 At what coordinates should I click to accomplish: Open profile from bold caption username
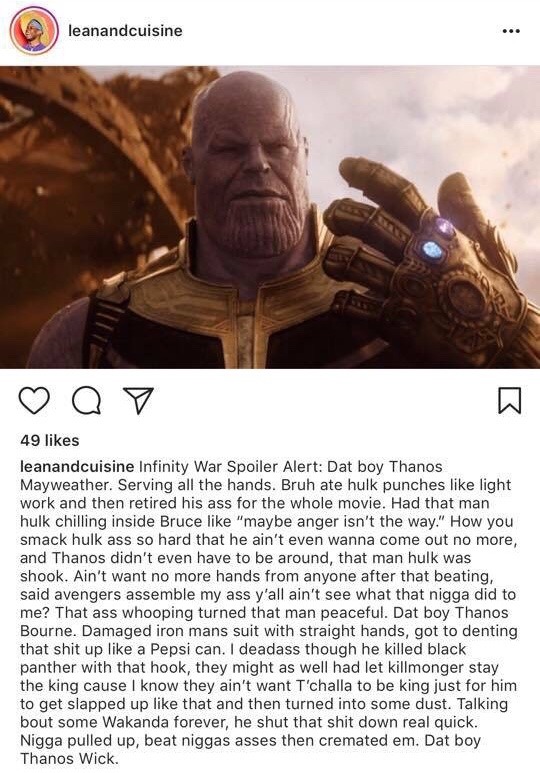click(77, 466)
